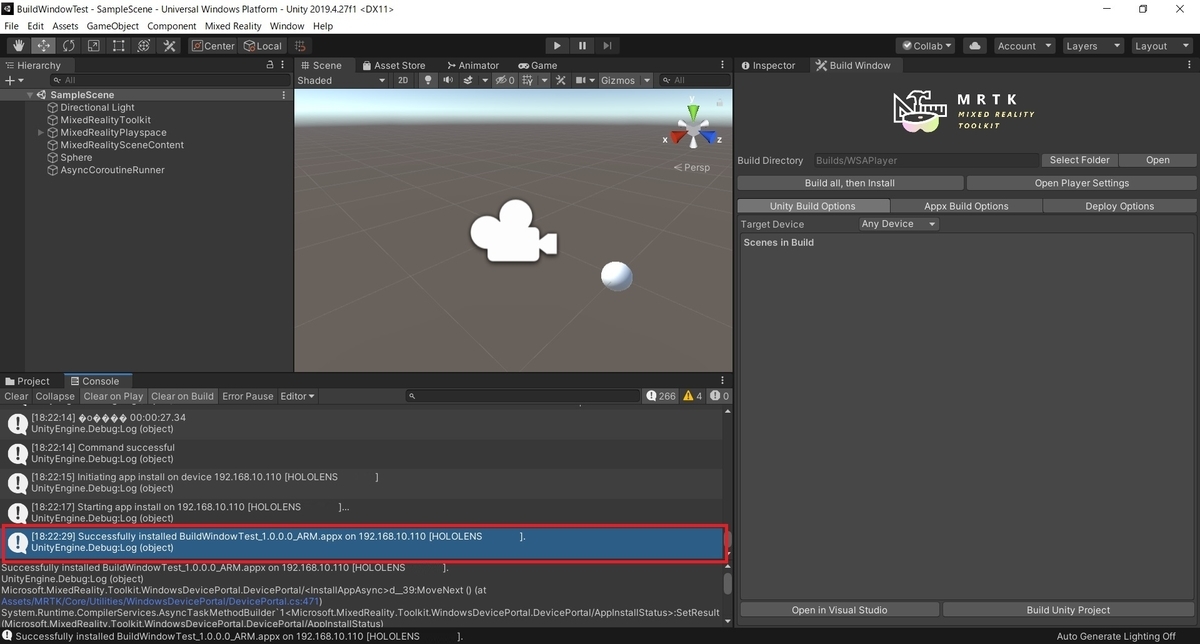The width and height of the screenshot is (1200, 644).
Task: Clear the console log
Action: [x=16, y=396]
